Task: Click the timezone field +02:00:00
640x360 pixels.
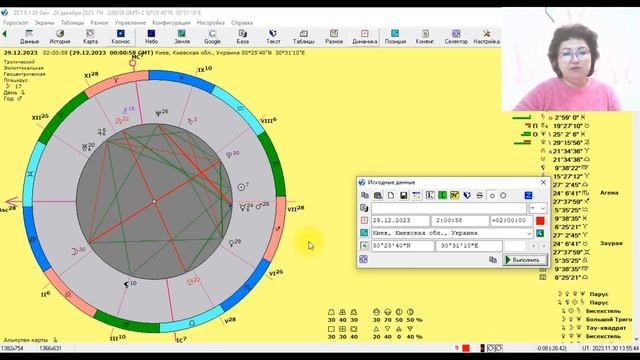Action: tap(512, 220)
